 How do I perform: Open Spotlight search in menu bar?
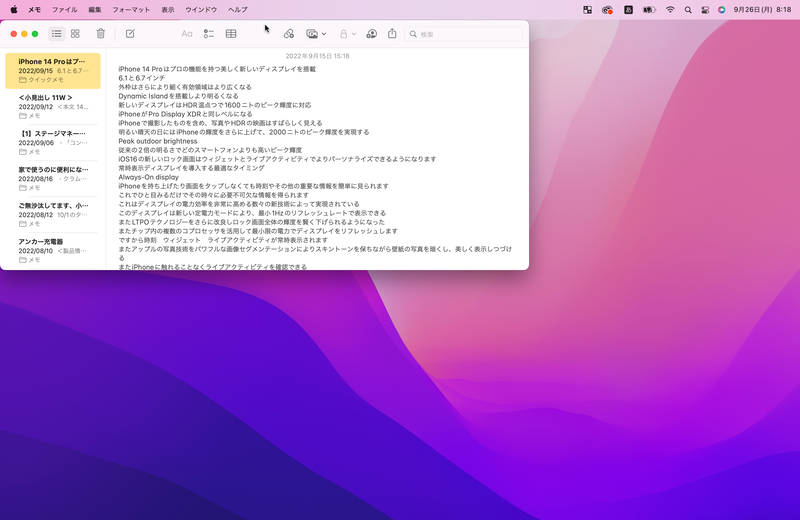(688, 9)
